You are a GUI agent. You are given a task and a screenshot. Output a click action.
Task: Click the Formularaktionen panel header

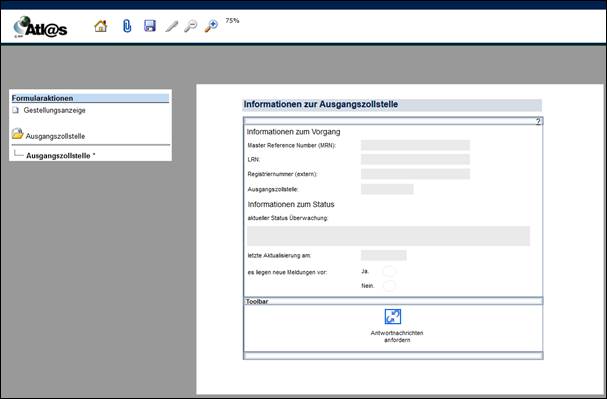[90, 98]
